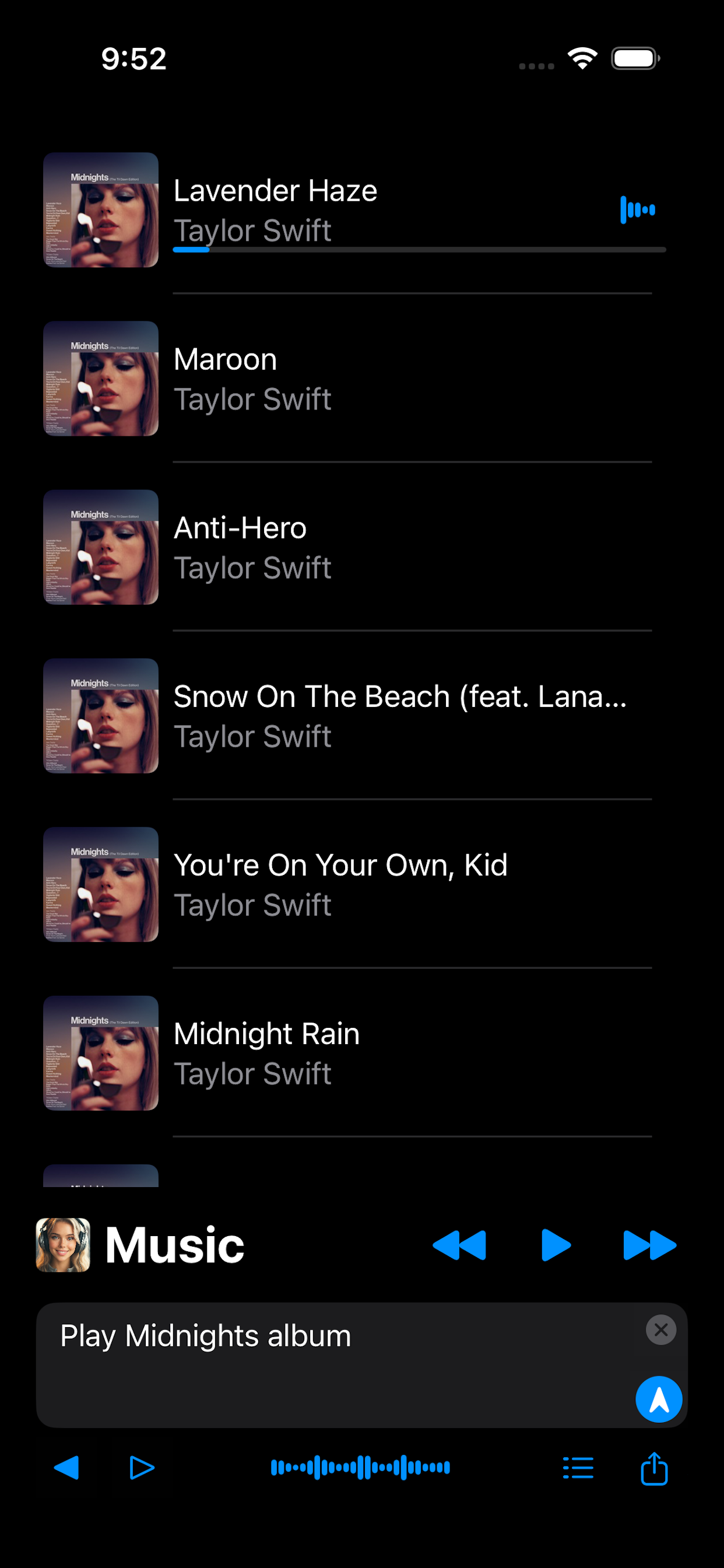Tap the Lavender Haze album artwork
The image size is (724, 1568).
[x=101, y=210]
